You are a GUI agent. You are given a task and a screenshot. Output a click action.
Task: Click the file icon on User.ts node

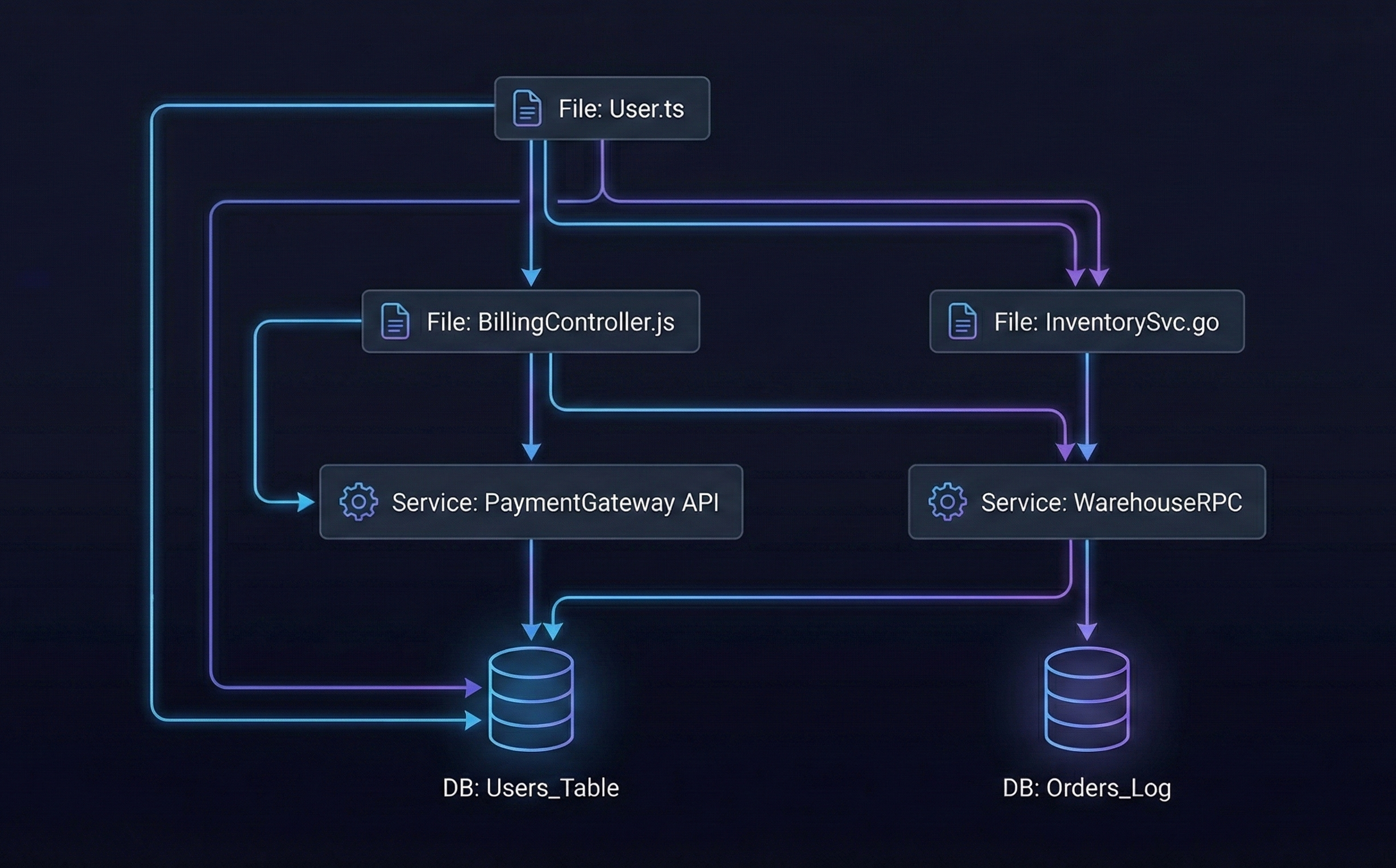[526, 108]
